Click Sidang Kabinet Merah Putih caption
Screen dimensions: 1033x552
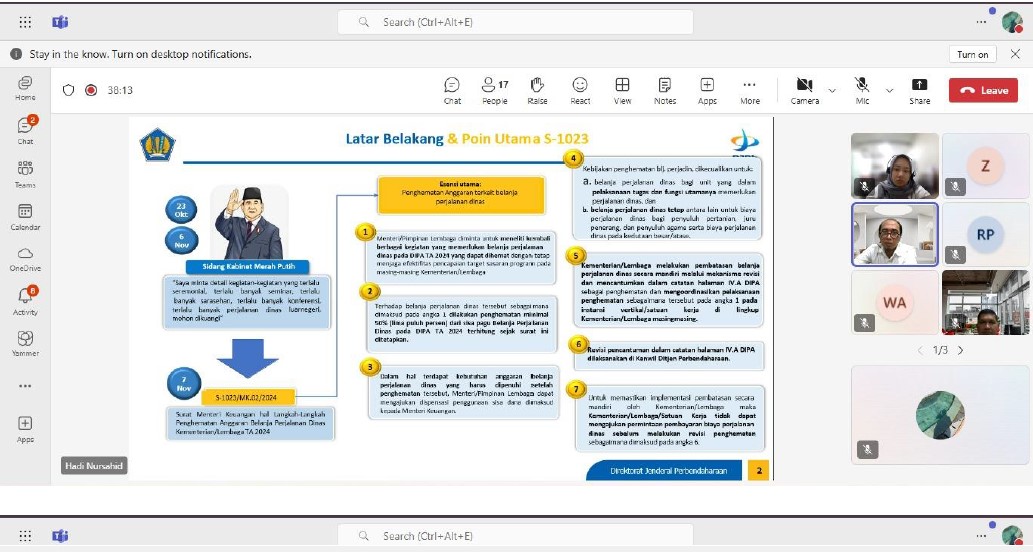(x=248, y=267)
